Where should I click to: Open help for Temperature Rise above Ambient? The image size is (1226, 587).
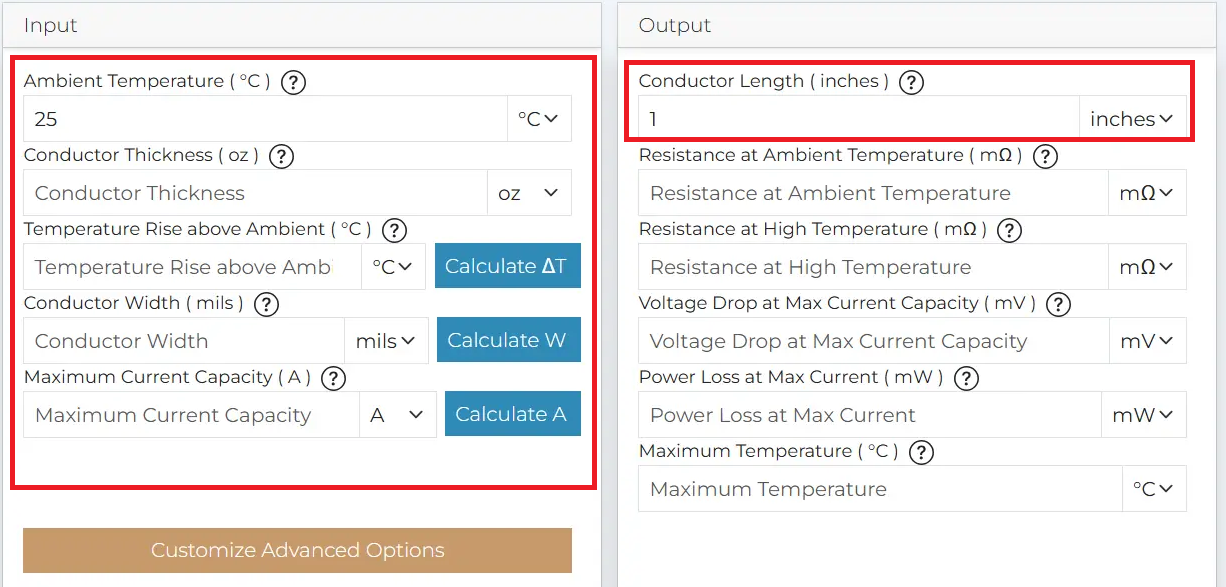(394, 230)
